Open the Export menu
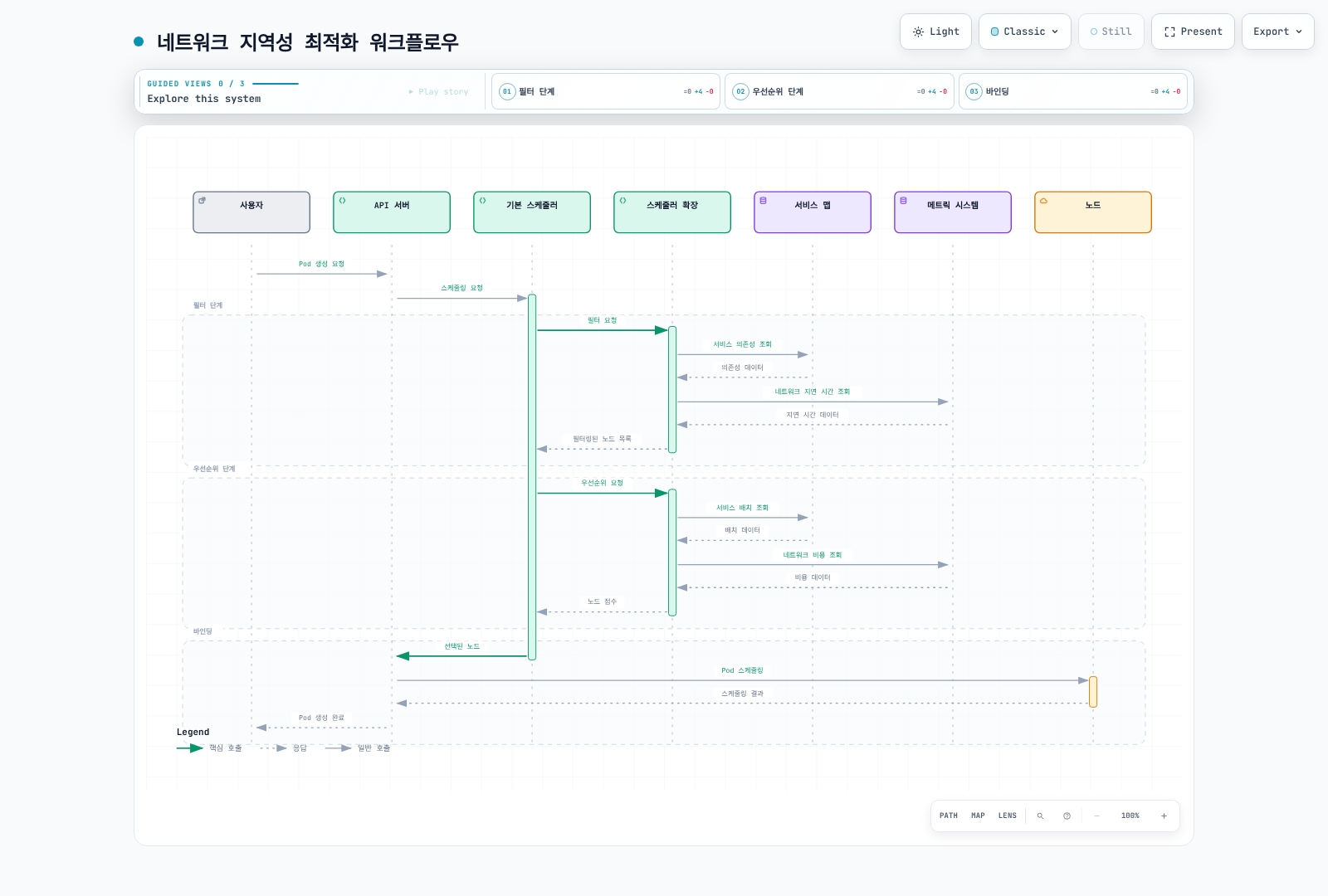The width and height of the screenshot is (1328, 896). pos(1277,32)
